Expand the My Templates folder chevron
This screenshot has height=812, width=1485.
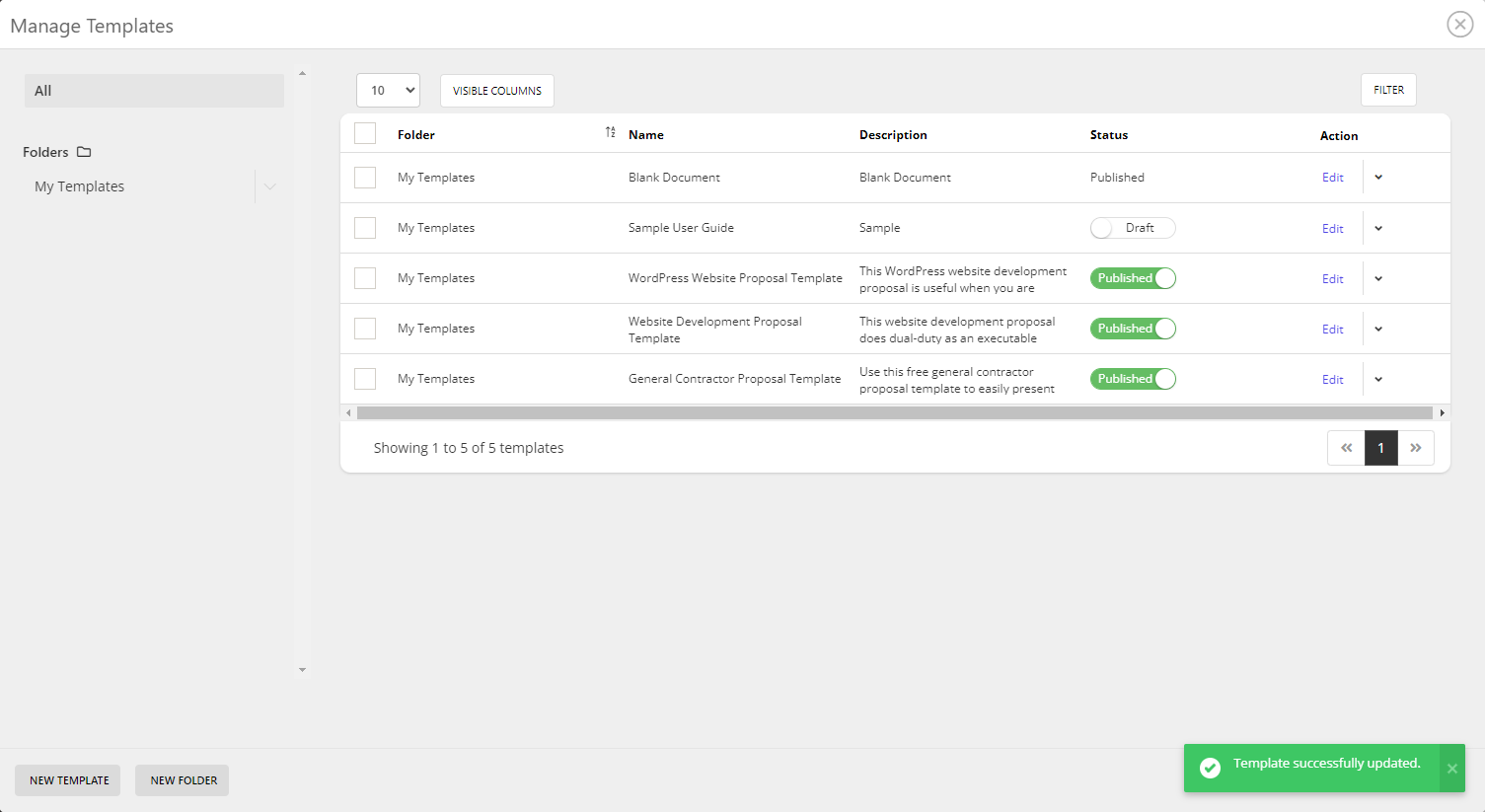click(270, 185)
